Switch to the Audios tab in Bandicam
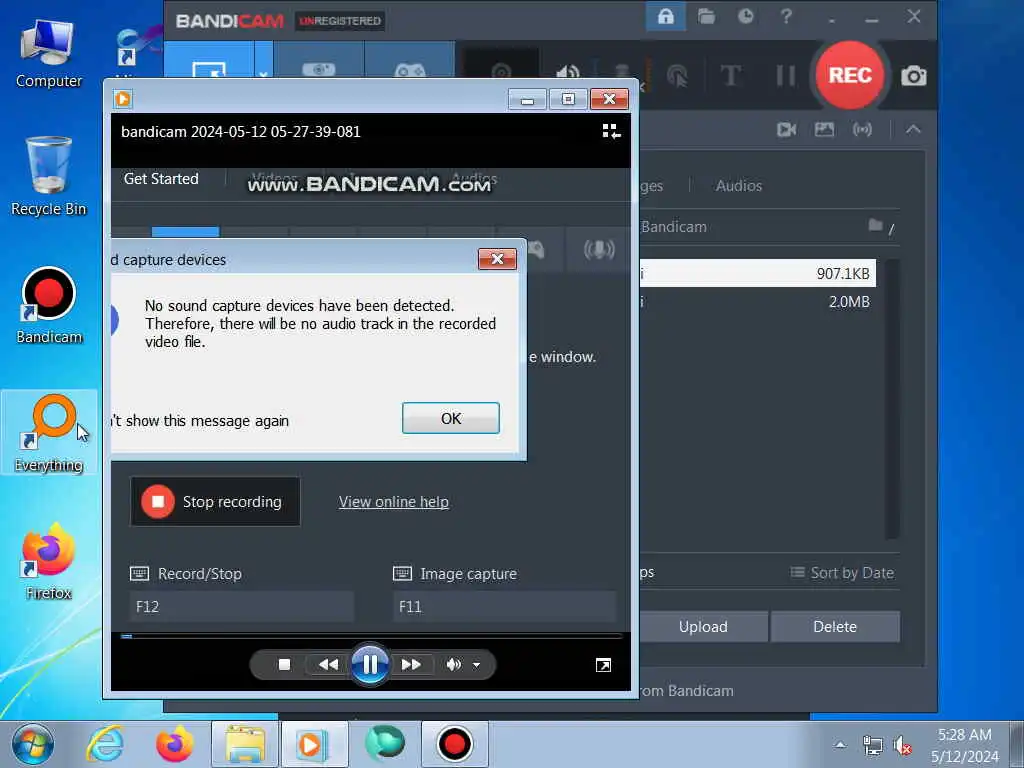 (739, 186)
